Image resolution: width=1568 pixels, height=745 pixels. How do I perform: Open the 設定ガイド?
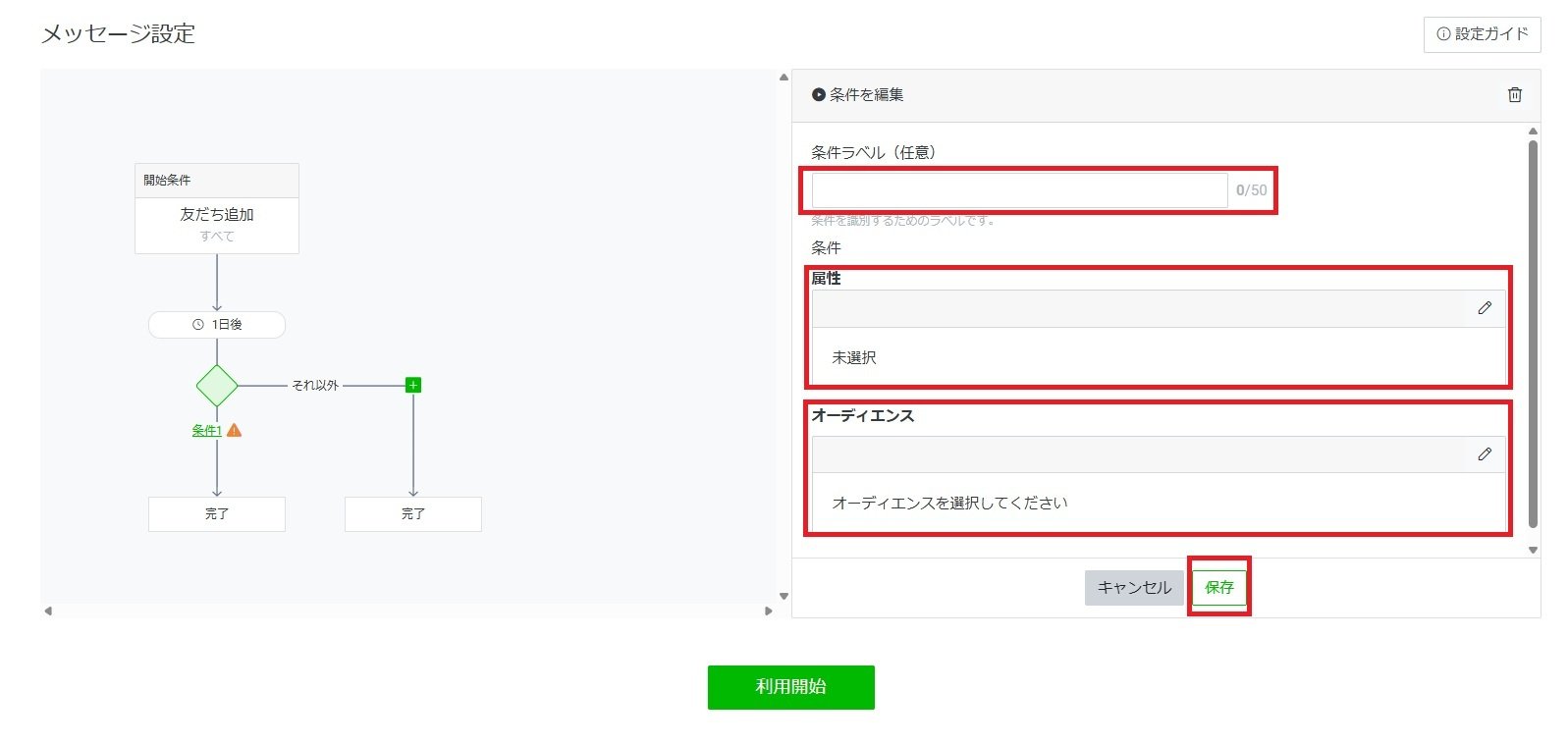pyautogui.click(x=1483, y=34)
